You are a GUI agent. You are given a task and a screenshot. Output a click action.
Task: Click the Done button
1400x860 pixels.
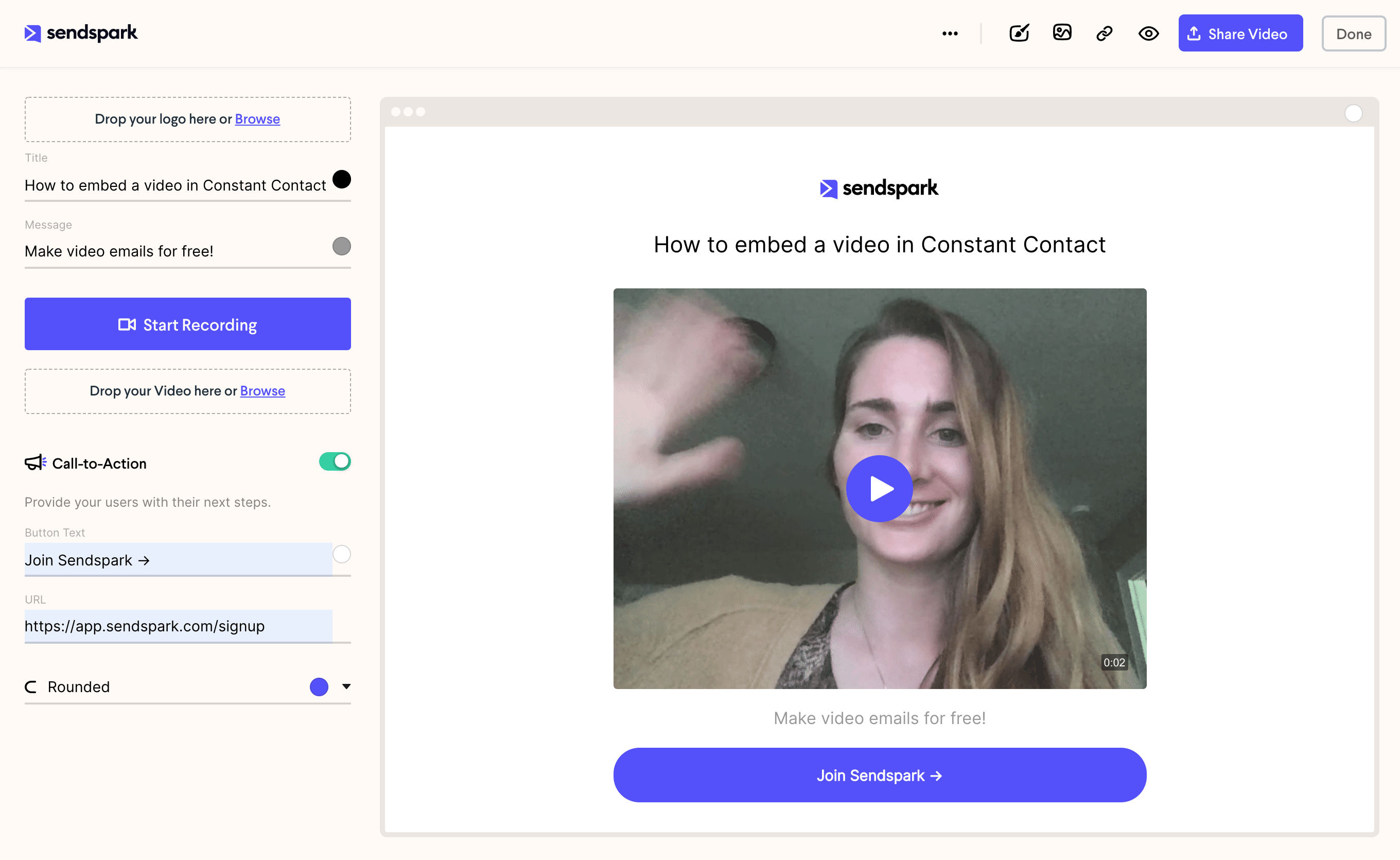click(1353, 33)
